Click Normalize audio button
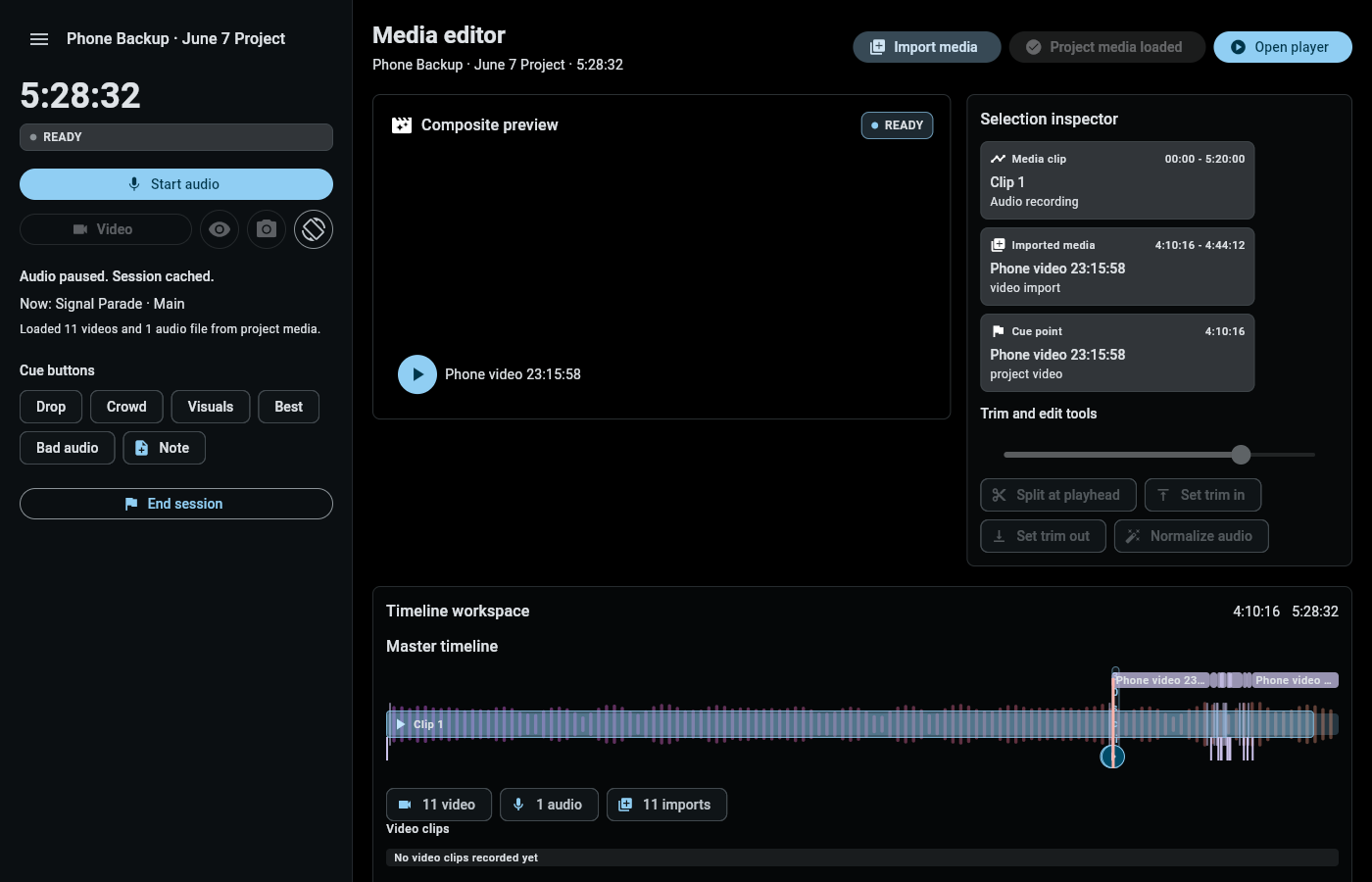The width and height of the screenshot is (1372, 882). (1192, 536)
